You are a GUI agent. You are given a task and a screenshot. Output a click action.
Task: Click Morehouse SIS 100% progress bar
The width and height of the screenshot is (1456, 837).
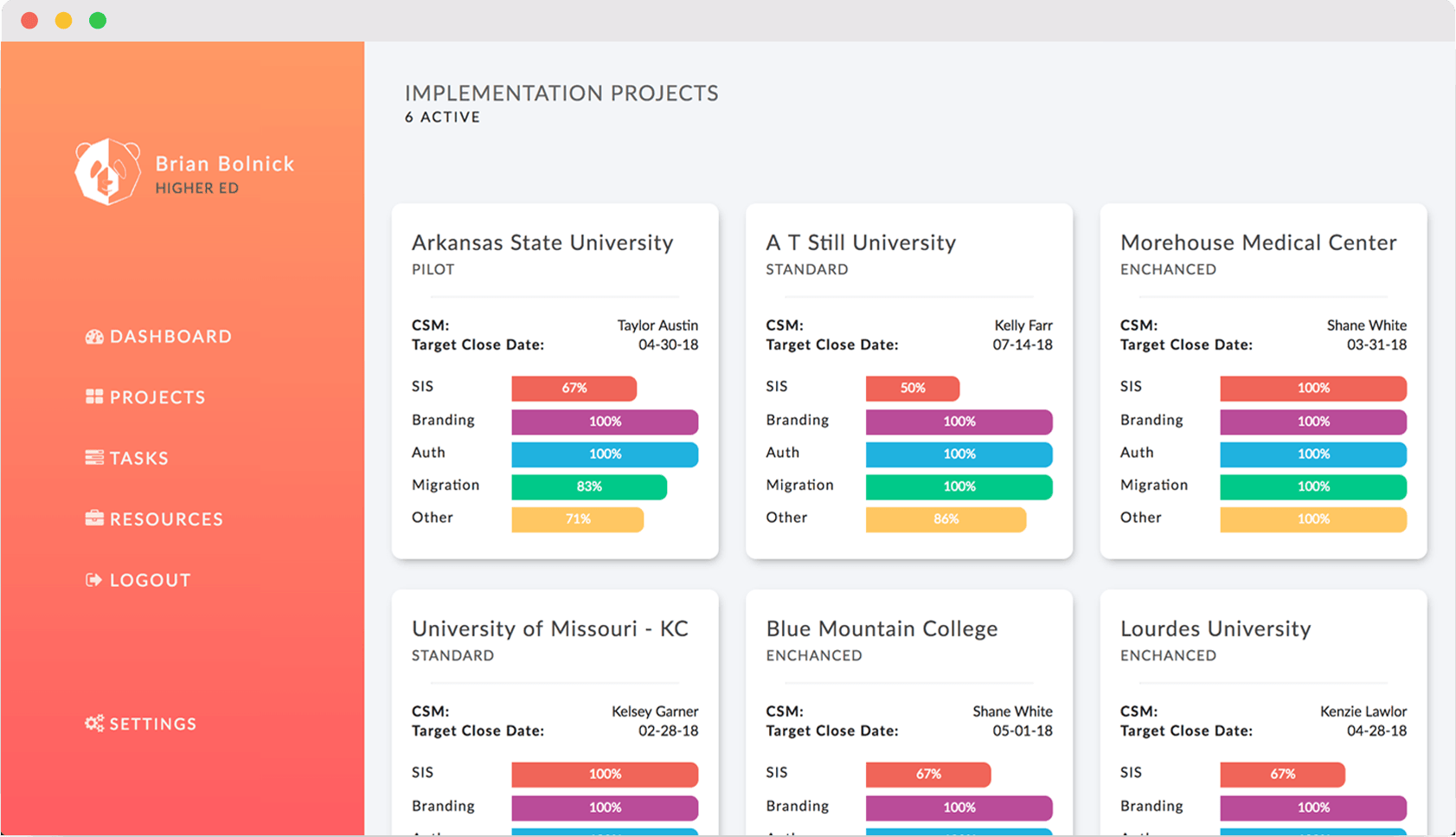[x=1313, y=388]
